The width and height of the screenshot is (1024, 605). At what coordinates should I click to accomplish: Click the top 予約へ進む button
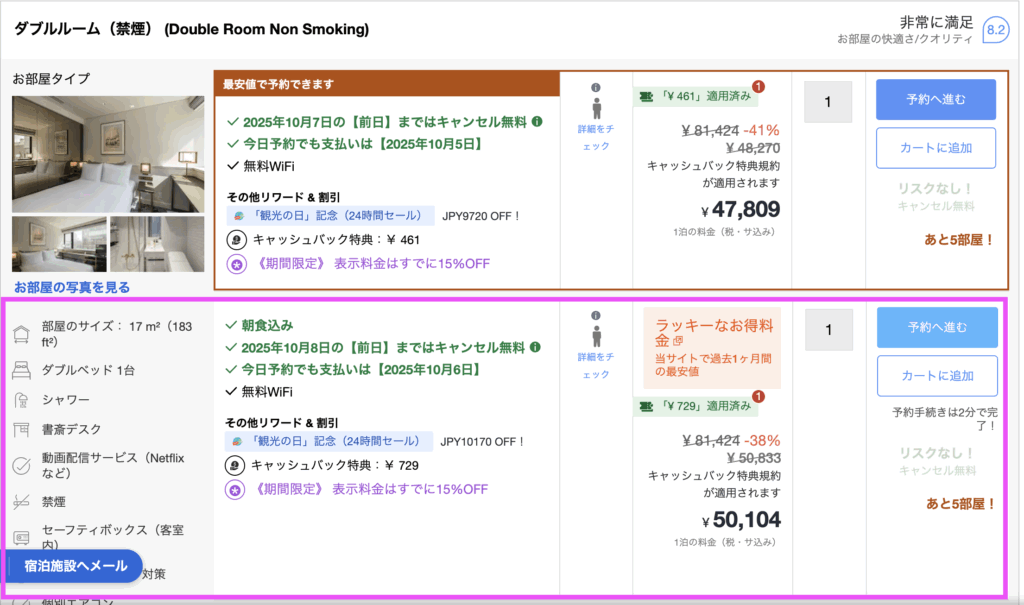tap(935, 100)
